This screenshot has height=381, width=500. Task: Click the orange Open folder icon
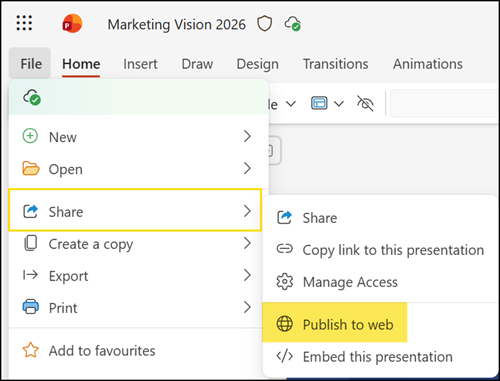(31, 168)
